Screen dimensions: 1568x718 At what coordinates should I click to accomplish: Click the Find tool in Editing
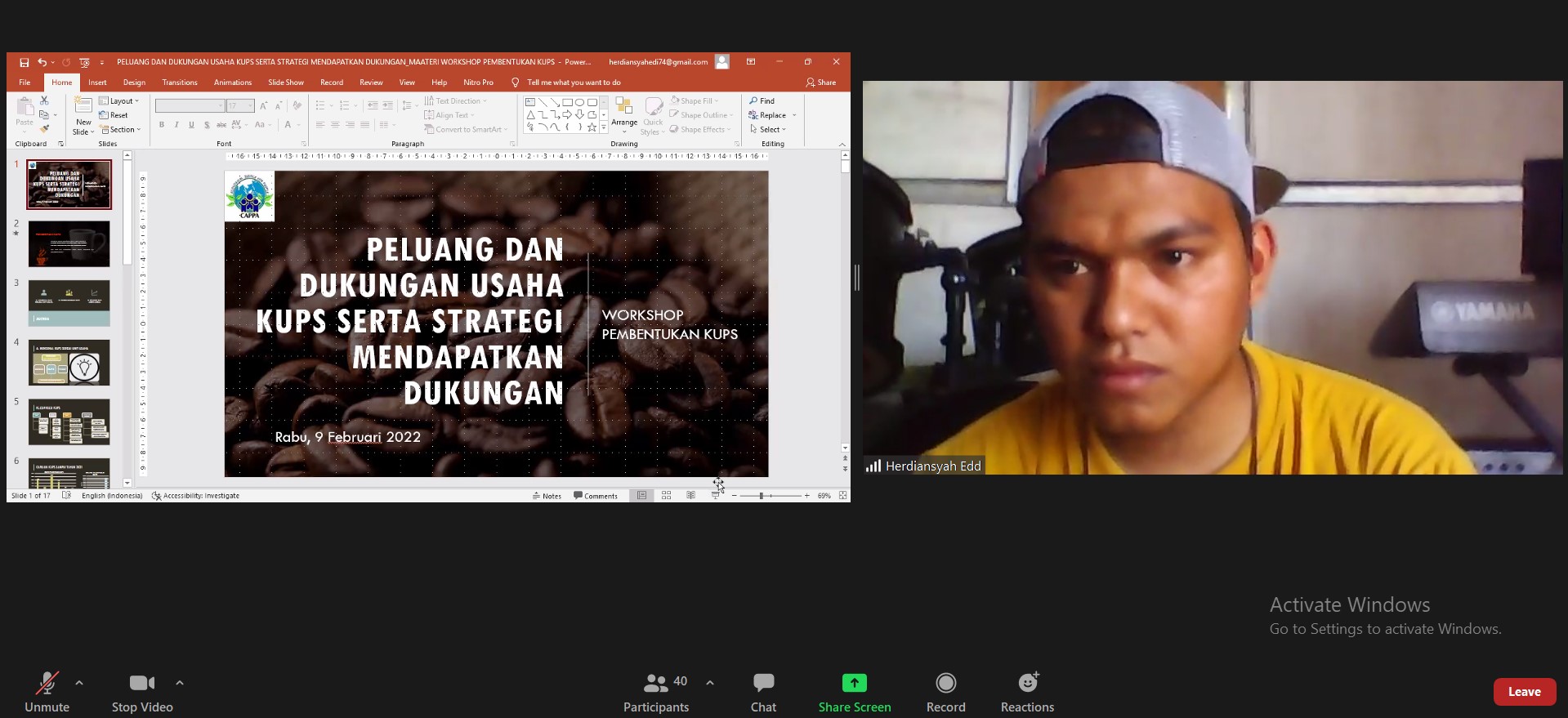click(x=762, y=101)
